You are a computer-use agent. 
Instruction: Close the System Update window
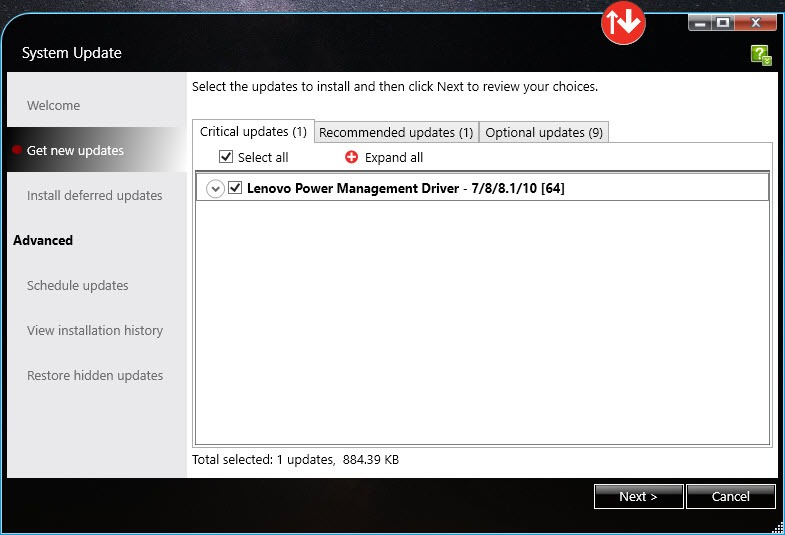click(x=756, y=23)
